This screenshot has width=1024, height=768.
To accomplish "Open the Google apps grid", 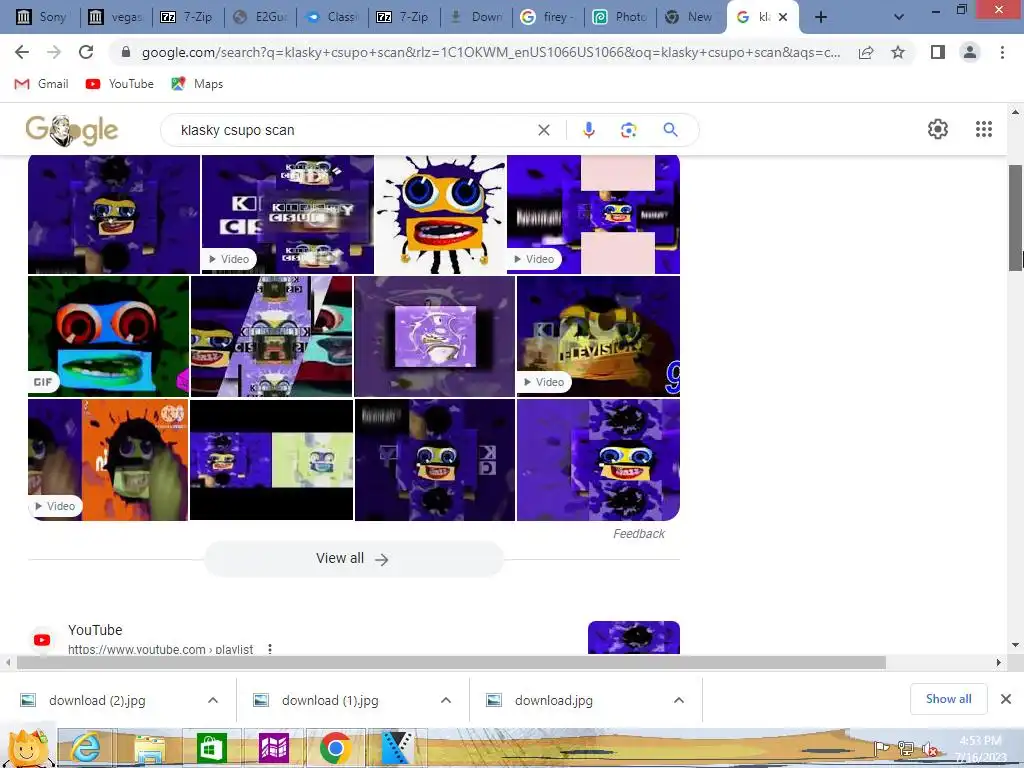I will (x=984, y=129).
